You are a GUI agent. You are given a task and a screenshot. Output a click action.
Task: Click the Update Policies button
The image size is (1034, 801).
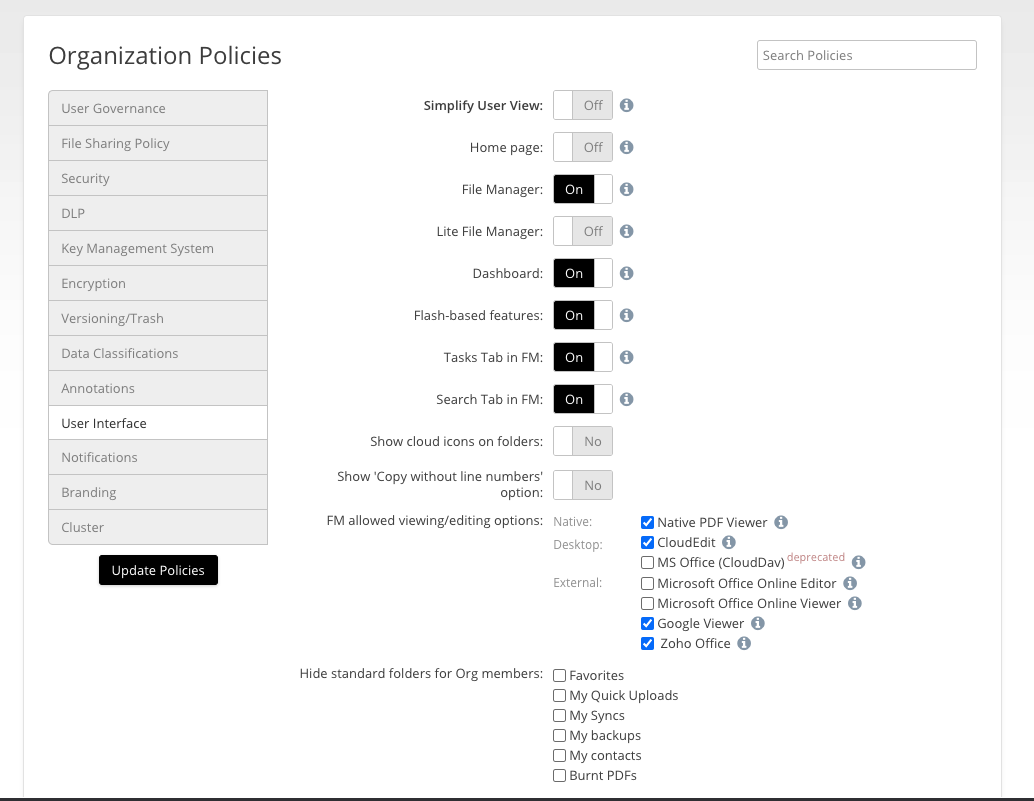coord(158,570)
